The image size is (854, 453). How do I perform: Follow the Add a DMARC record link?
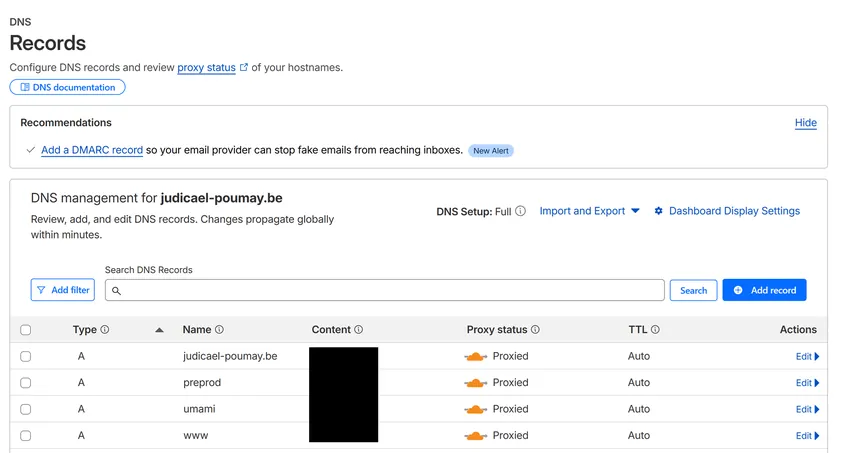click(x=92, y=150)
